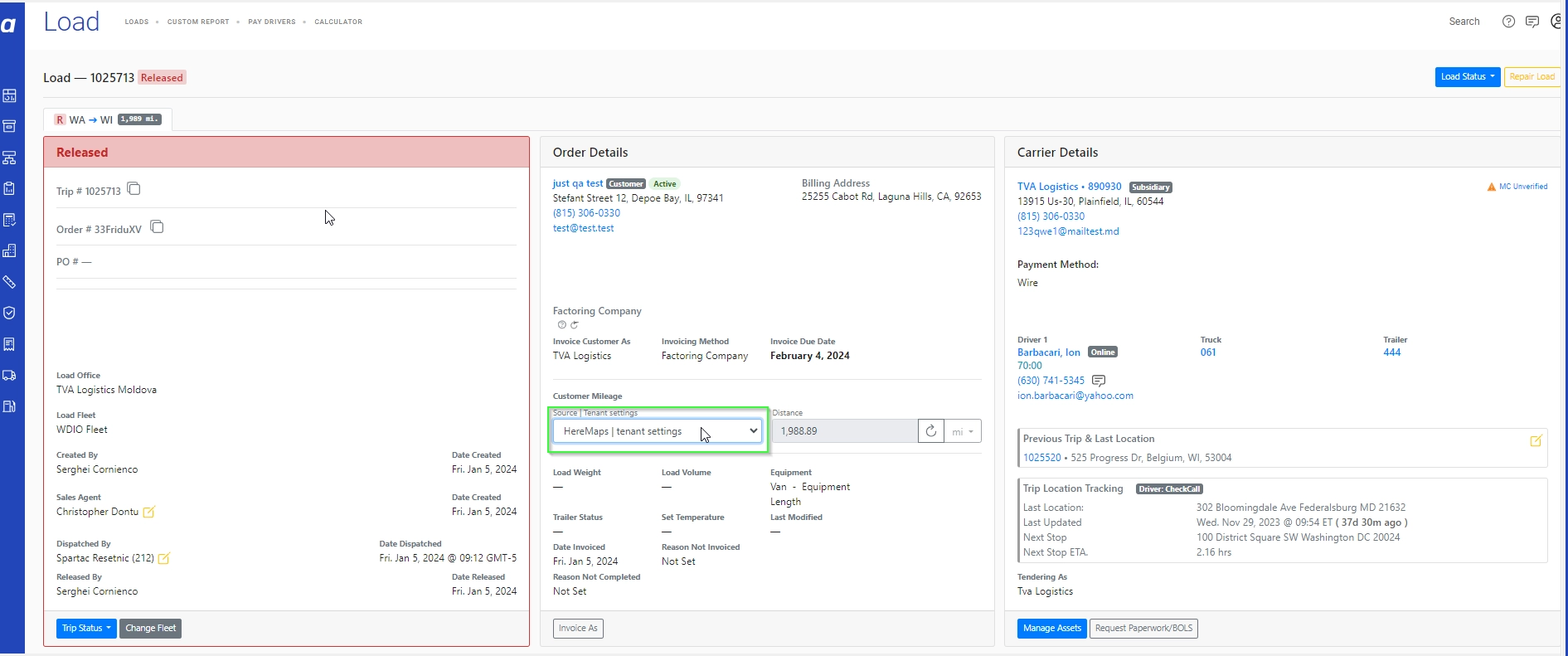Edit Dispatched By Spartac Resetnic

[x=164, y=558]
